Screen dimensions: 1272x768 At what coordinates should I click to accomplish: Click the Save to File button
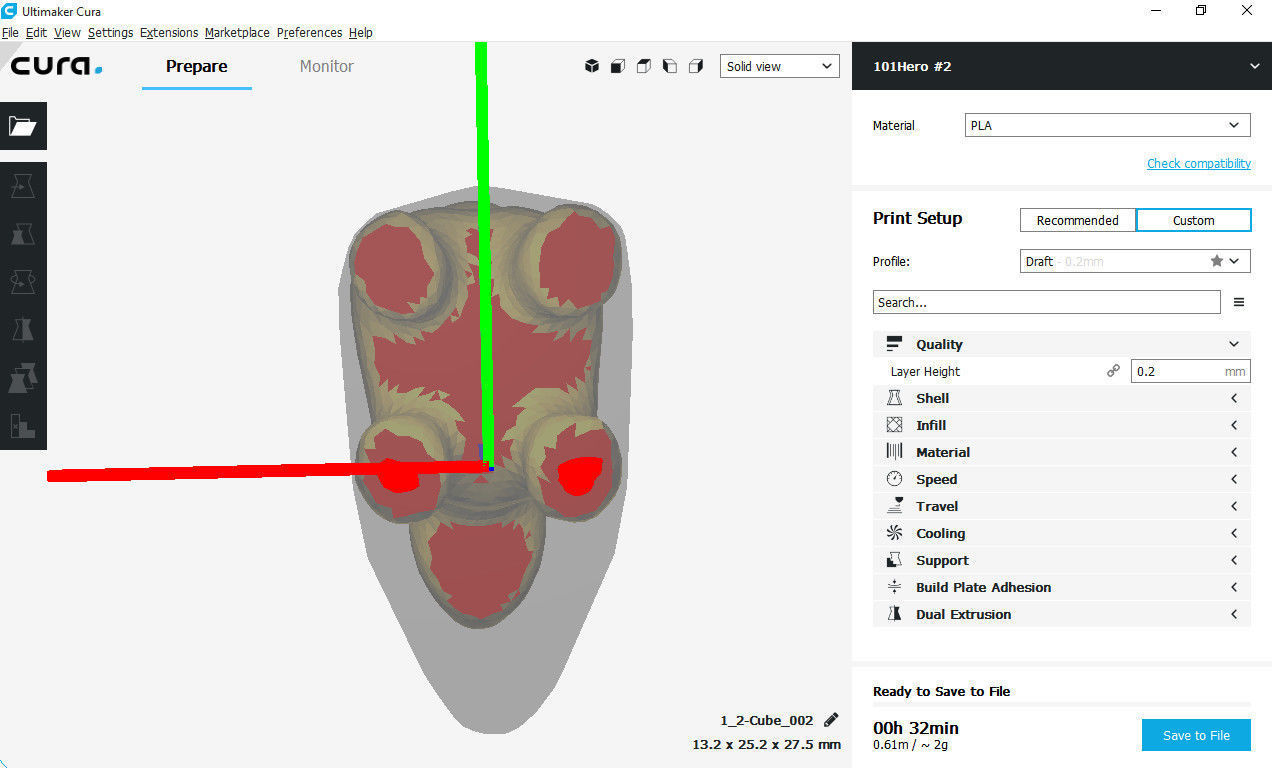(x=1196, y=735)
